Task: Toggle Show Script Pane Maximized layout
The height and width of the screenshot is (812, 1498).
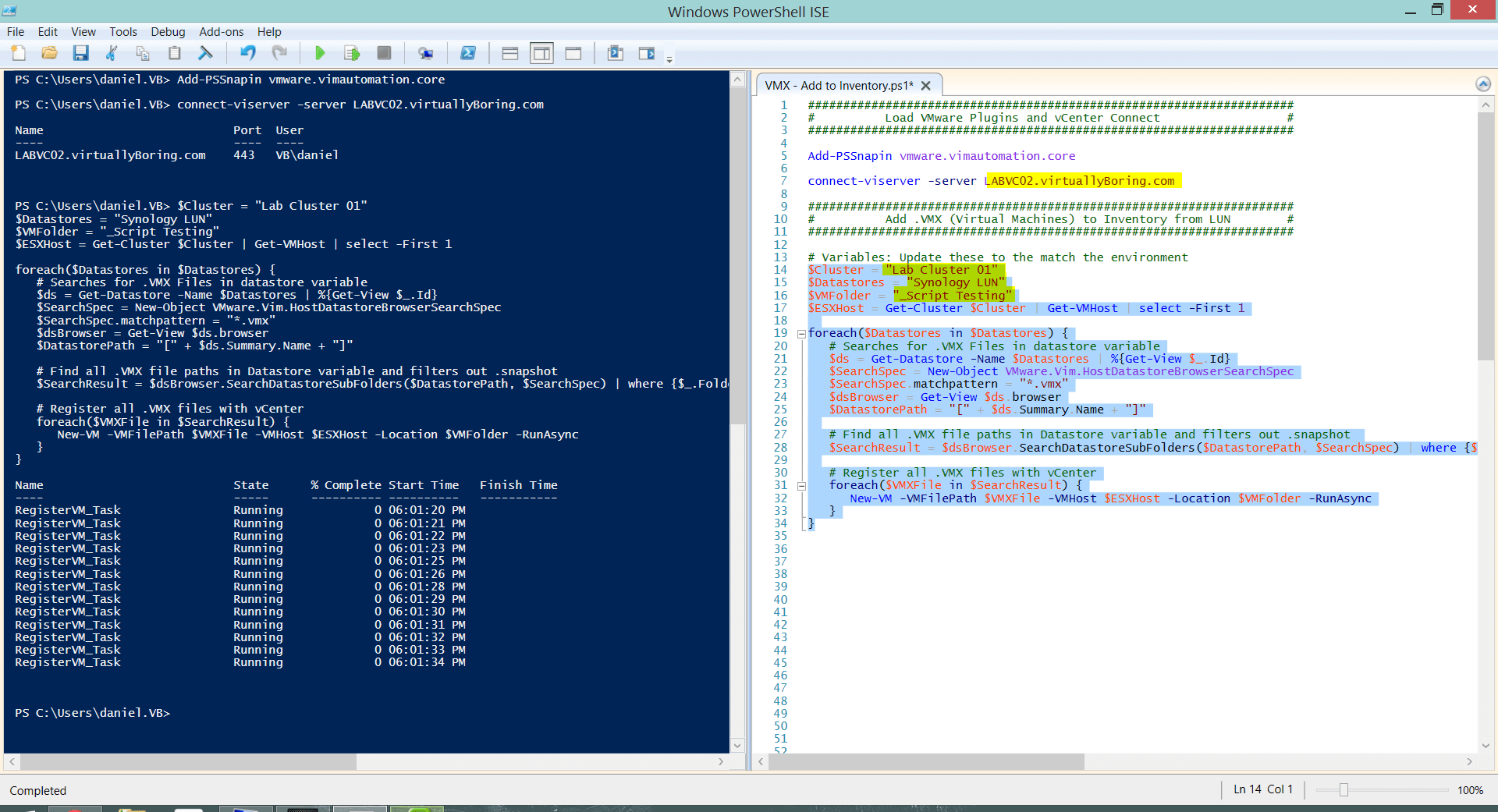Action: click(573, 53)
